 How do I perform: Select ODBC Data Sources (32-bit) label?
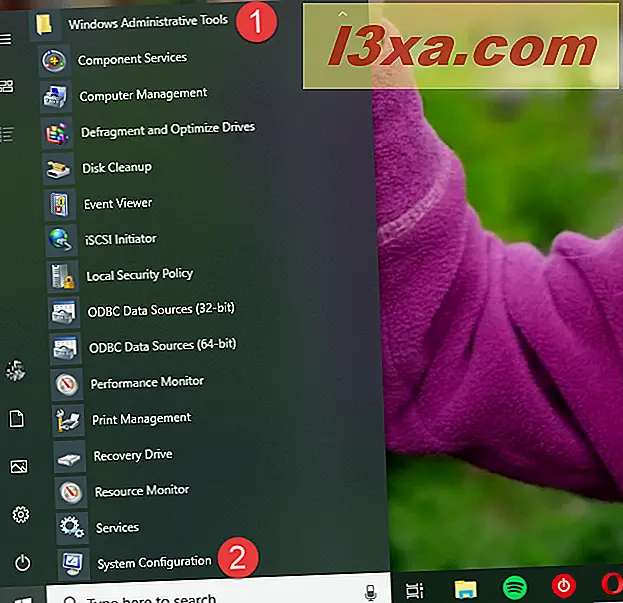(161, 309)
